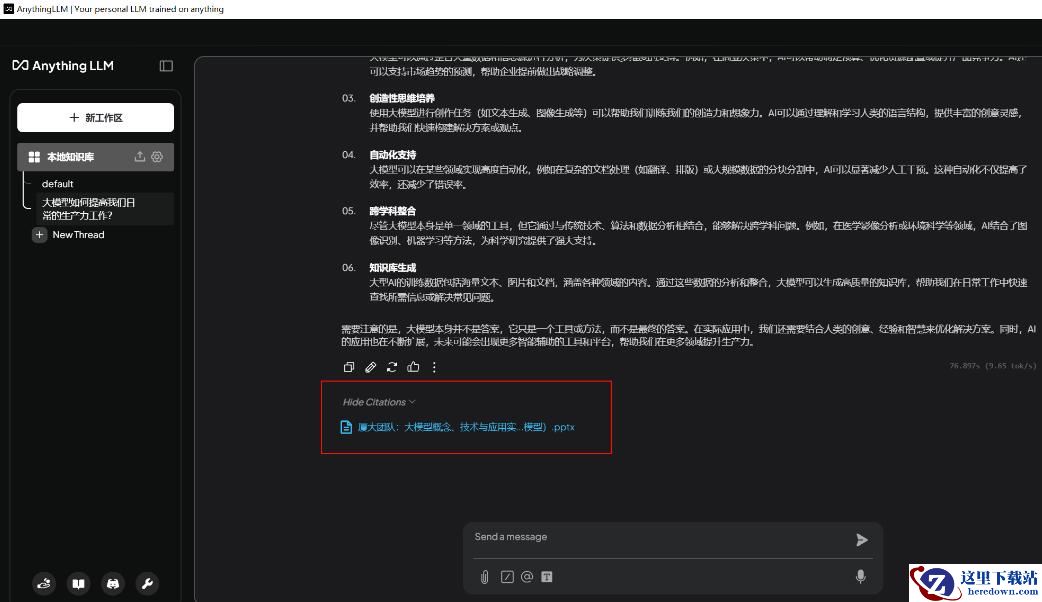The height and width of the screenshot is (602, 1042).
Task: Open thread 大模型如何提高我们日常的生产力工作?
Action: coord(104,209)
